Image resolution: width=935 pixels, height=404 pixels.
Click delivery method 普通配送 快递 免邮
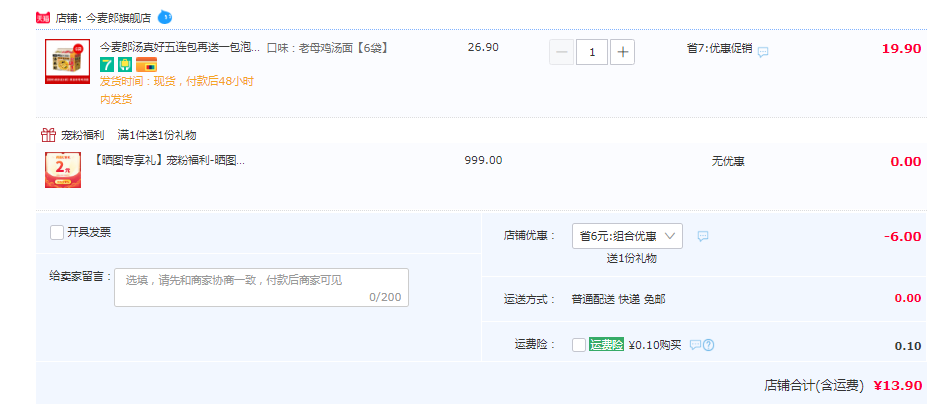point(618,299)
